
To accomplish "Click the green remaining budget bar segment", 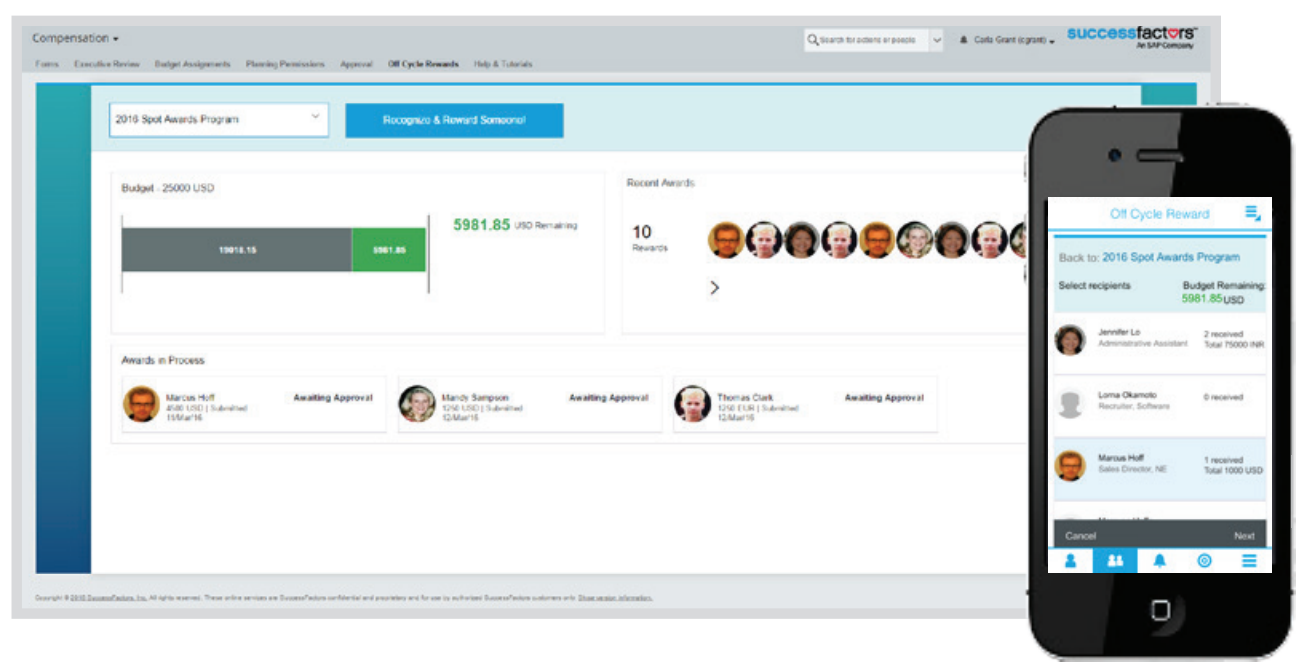I will click(388, 250).
